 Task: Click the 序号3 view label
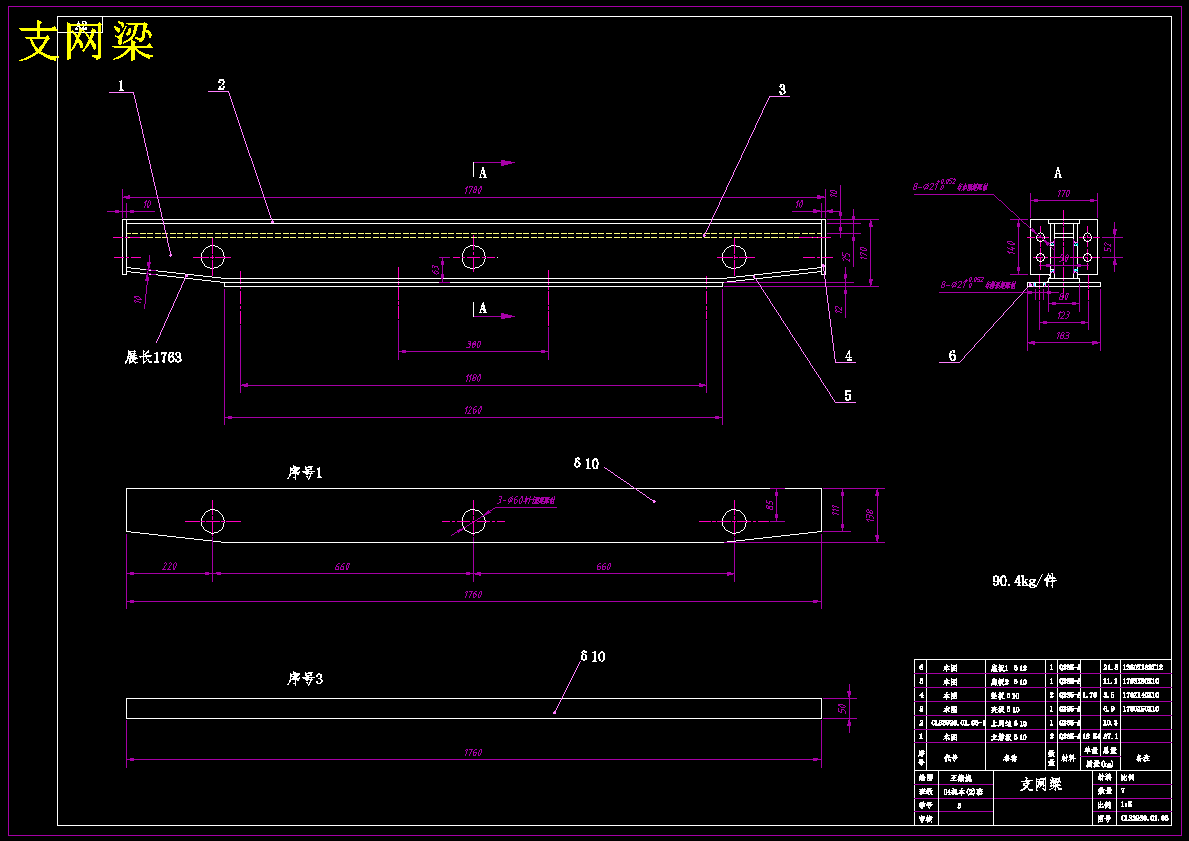pyautogui.click(x=305, y=679)
